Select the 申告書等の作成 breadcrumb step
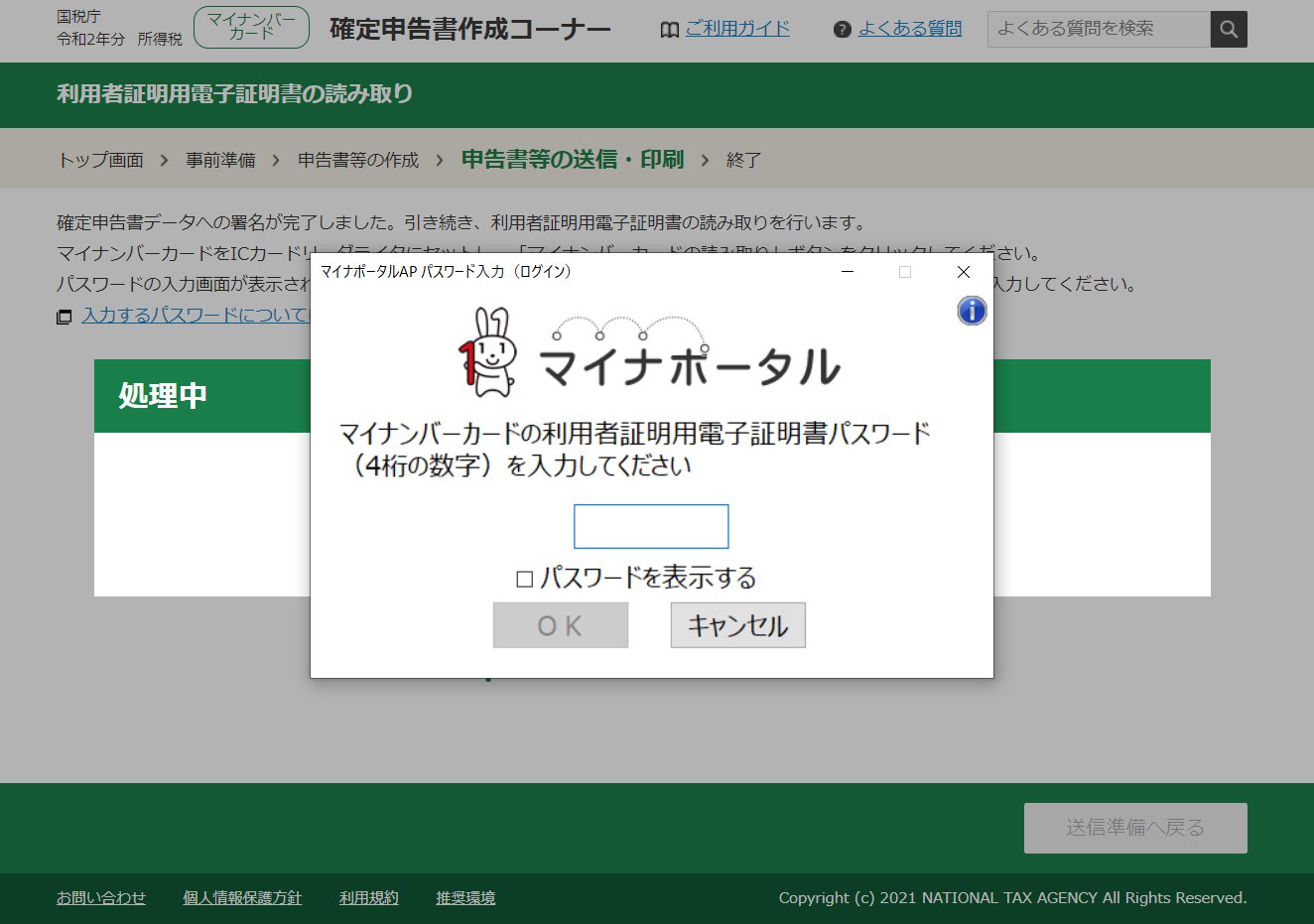Image resolution: width=1314 pixels, height=924 pixels. tap(358, 160)
